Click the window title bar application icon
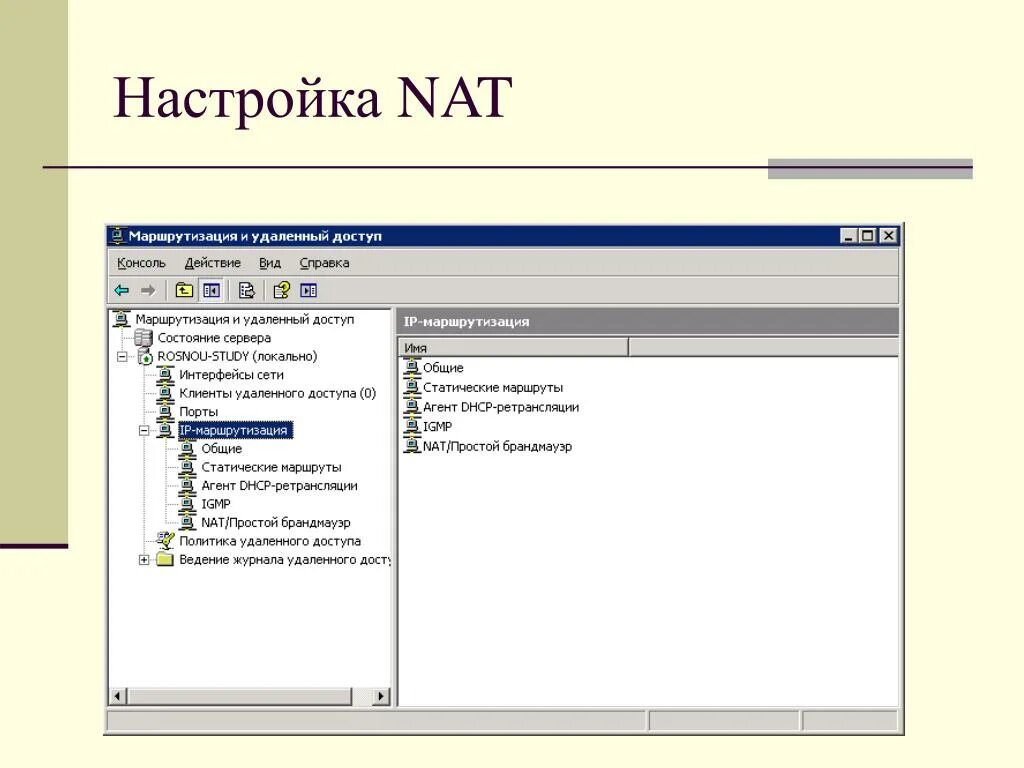 [x=118, y=236]
